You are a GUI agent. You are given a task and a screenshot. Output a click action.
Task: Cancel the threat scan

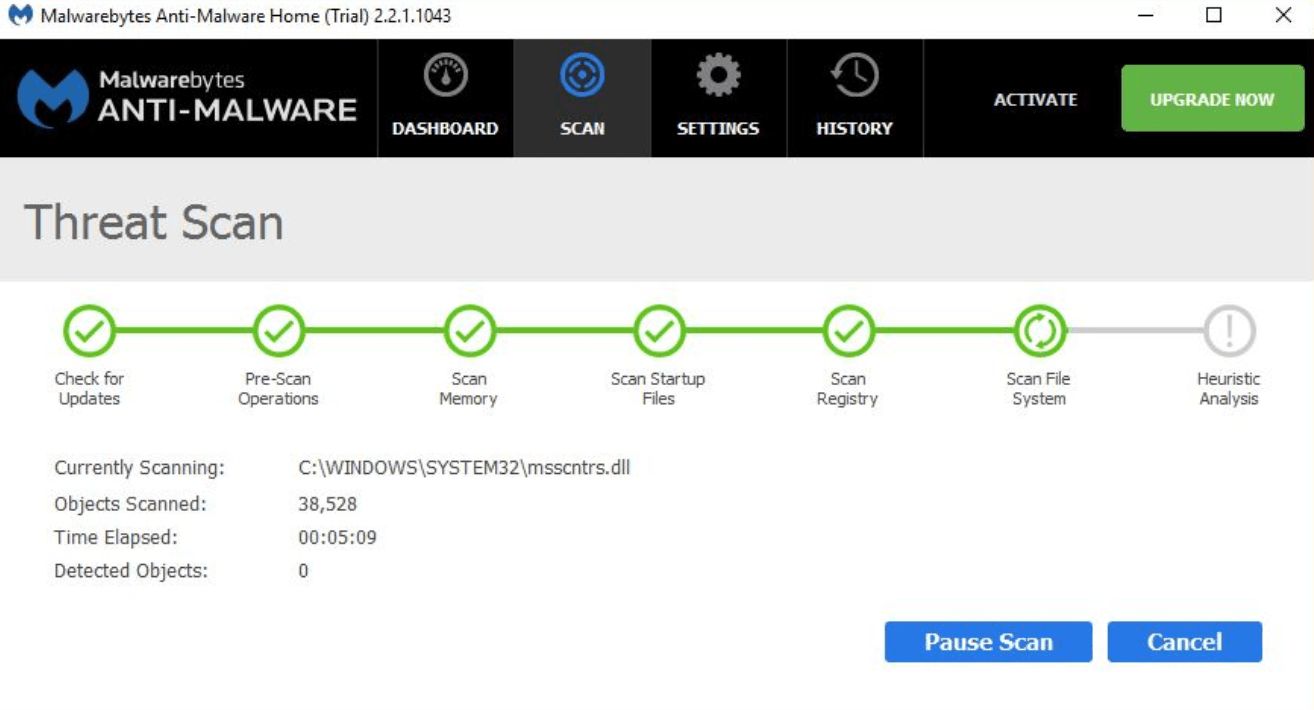click(x=1184, y=642)
